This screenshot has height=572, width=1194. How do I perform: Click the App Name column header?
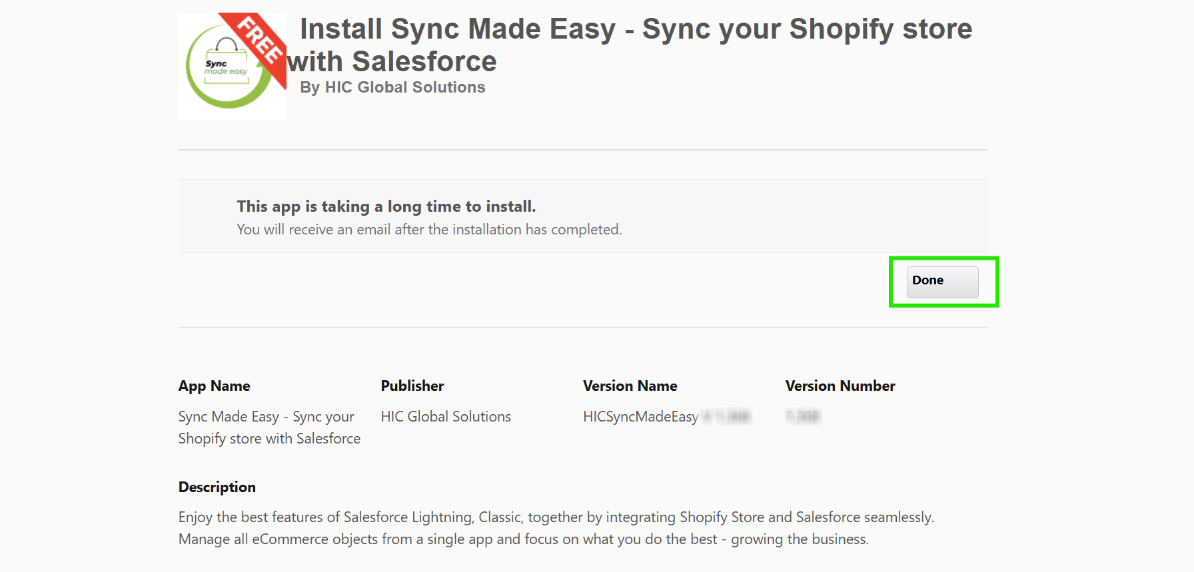tap(214, 386)
